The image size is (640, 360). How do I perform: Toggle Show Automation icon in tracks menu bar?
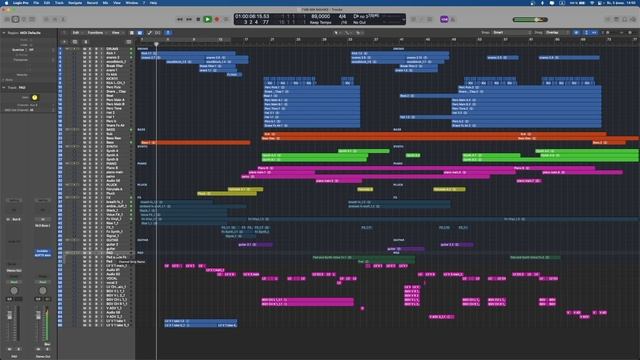click(150, 33)
